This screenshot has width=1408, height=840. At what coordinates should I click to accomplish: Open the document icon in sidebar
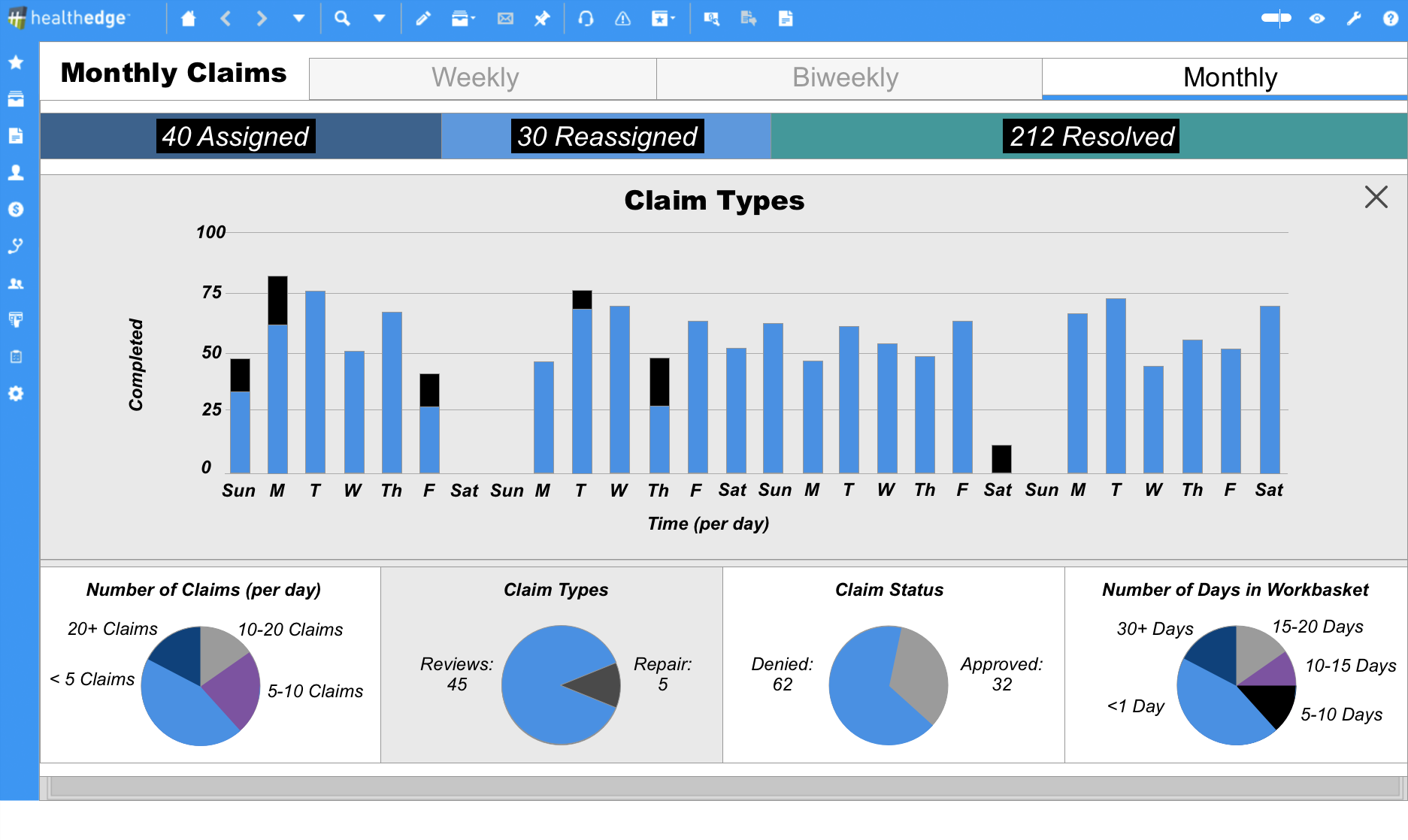pyautogui.click(x=16, y=136)
